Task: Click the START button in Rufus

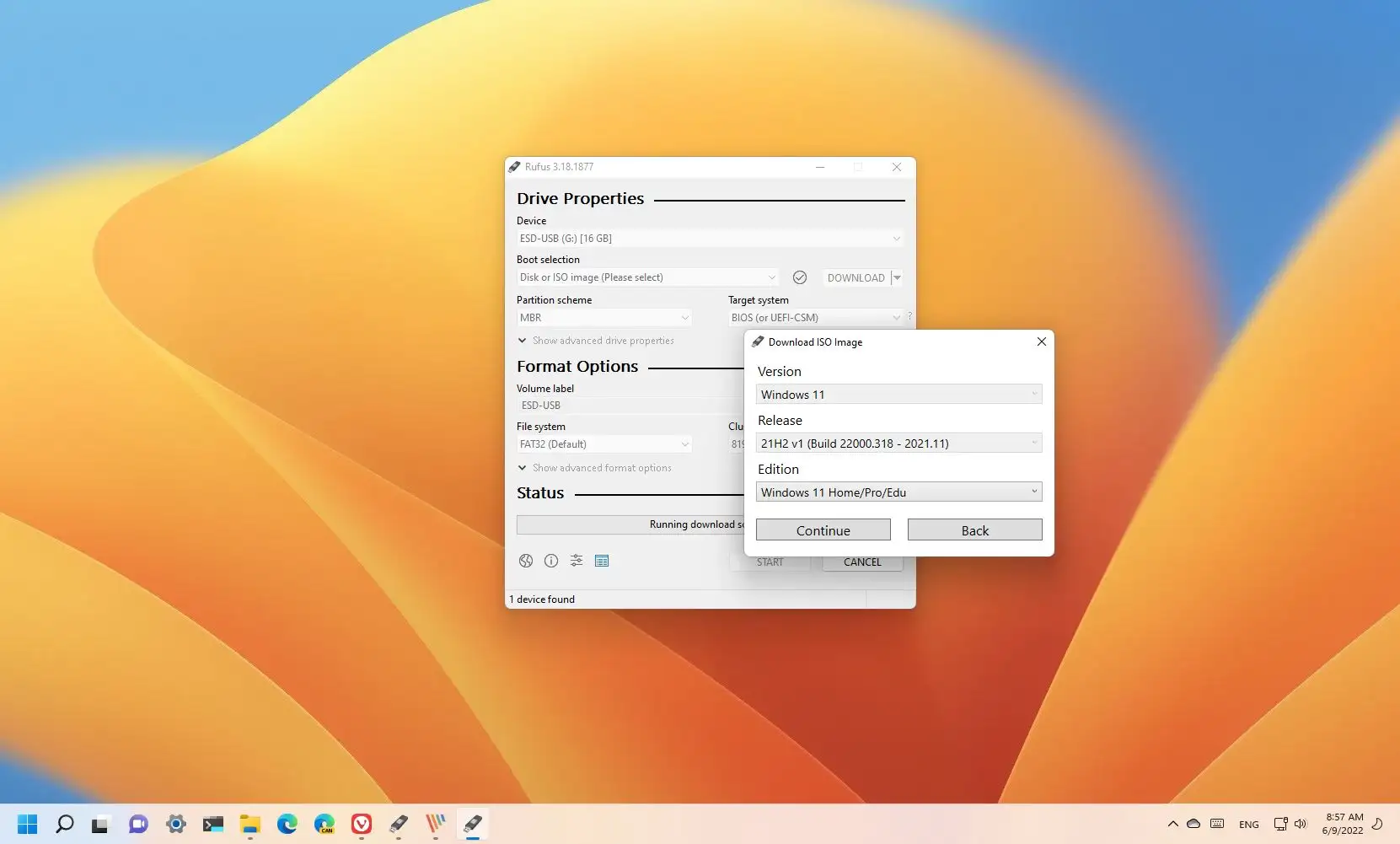Action: click(770, 562)
